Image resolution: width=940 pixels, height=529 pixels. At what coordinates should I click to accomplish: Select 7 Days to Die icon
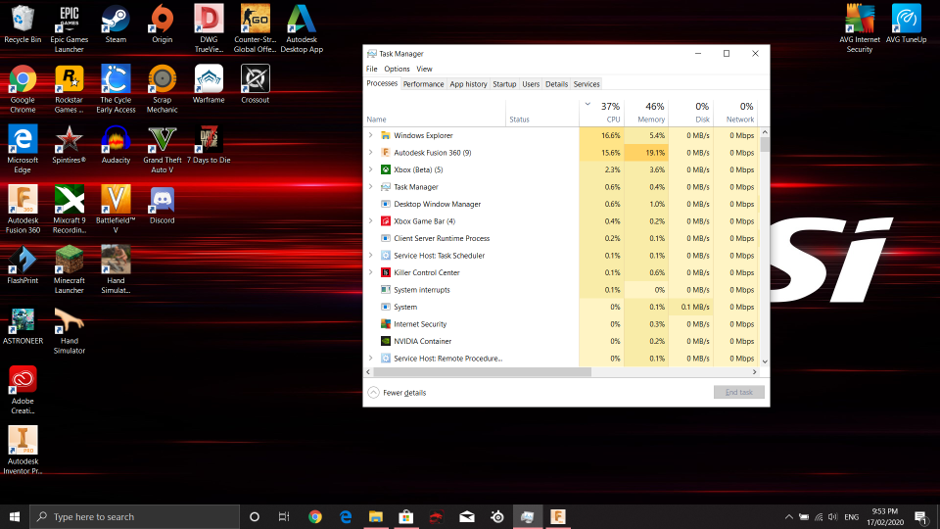pos(209,144)
